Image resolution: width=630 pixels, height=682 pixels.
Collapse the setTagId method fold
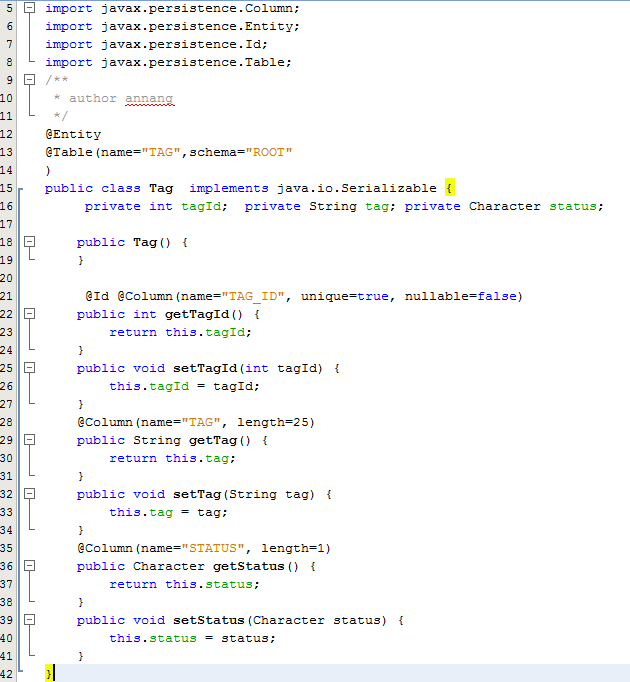point(29,368)
